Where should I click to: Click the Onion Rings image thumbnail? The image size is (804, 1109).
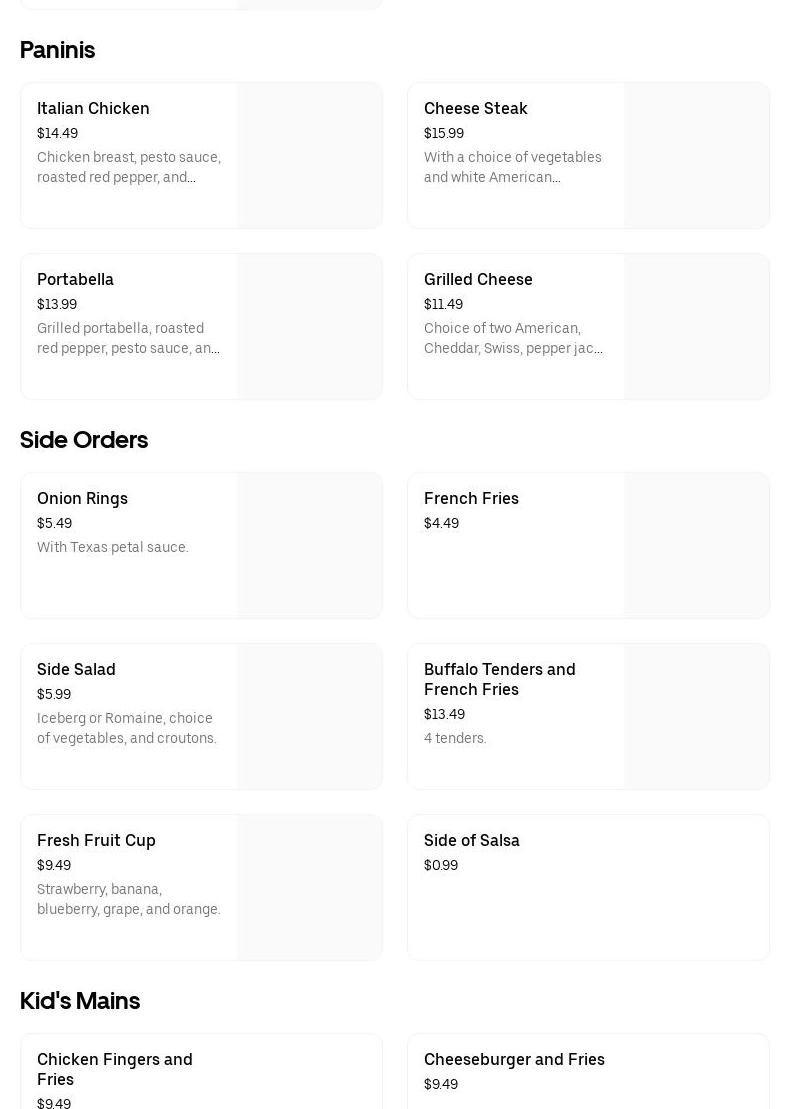(310, 546)
